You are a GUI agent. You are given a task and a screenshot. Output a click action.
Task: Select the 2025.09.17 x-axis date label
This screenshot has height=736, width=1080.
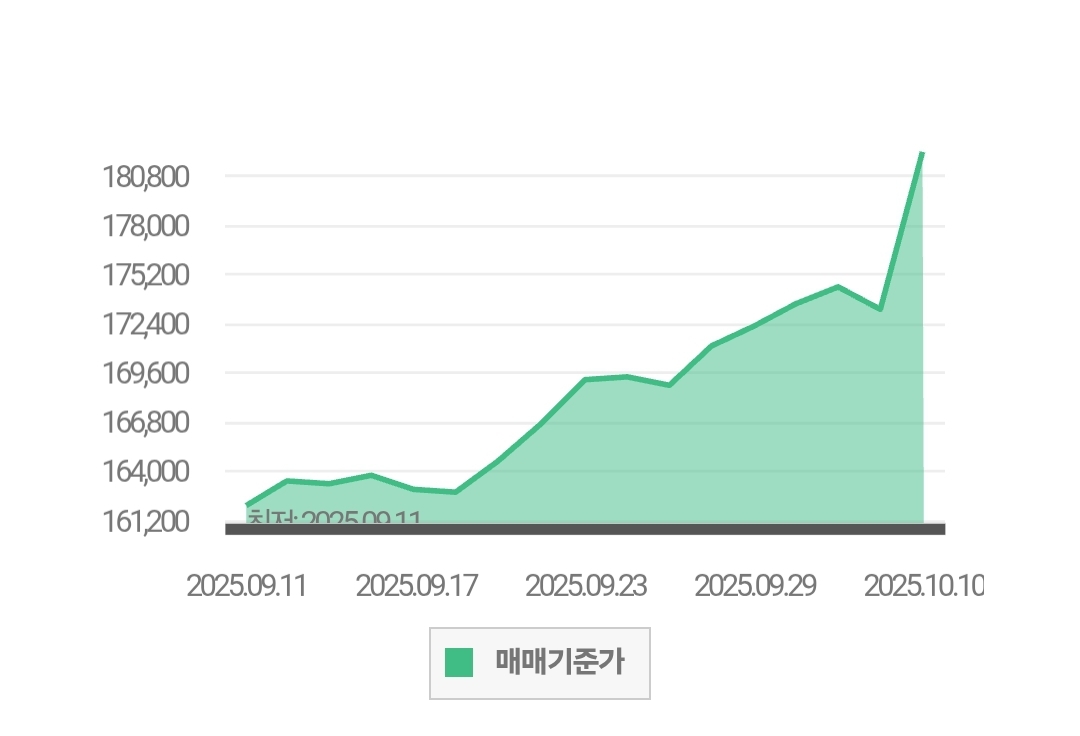416,586
